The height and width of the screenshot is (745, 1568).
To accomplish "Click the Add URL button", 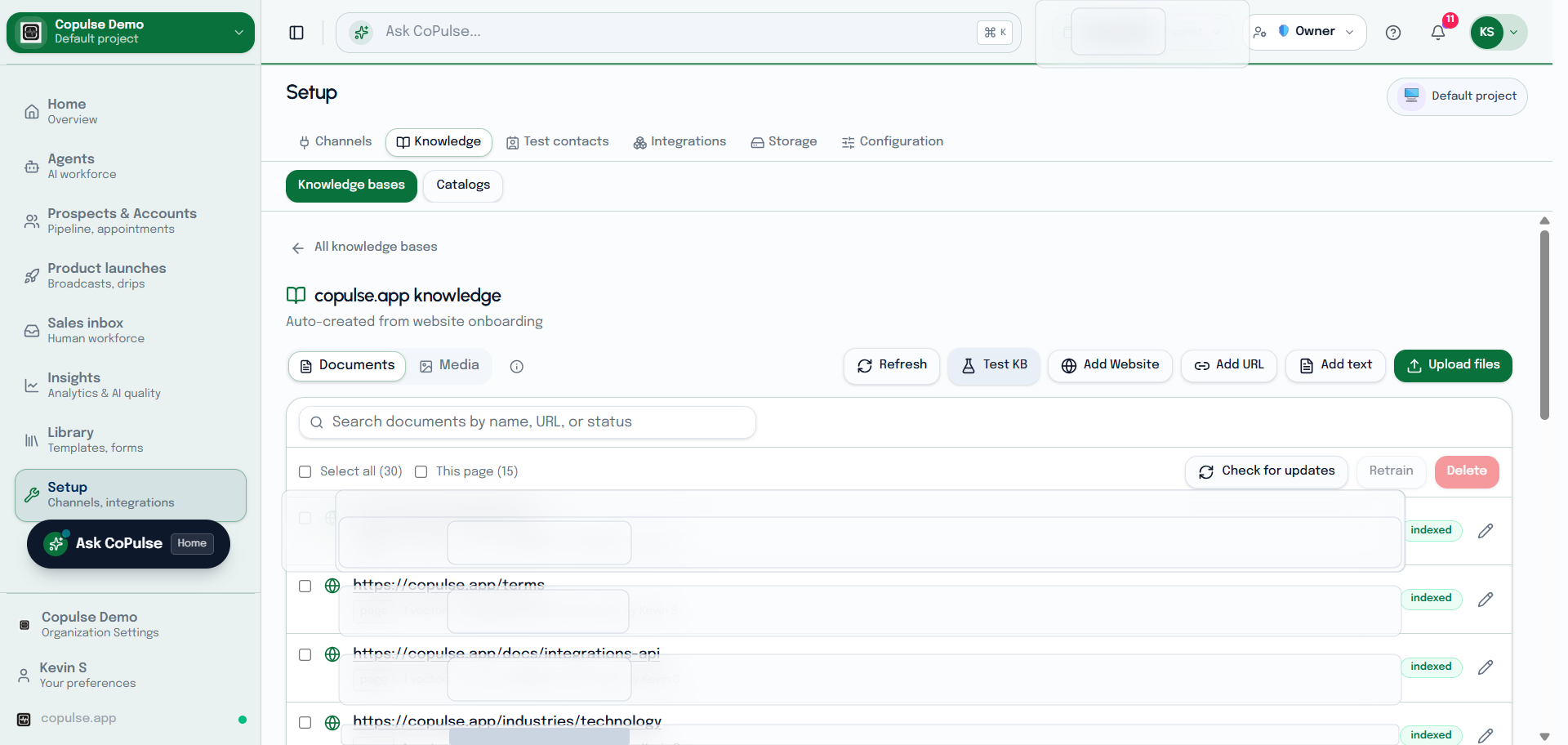I will [x=1229, y=365].
